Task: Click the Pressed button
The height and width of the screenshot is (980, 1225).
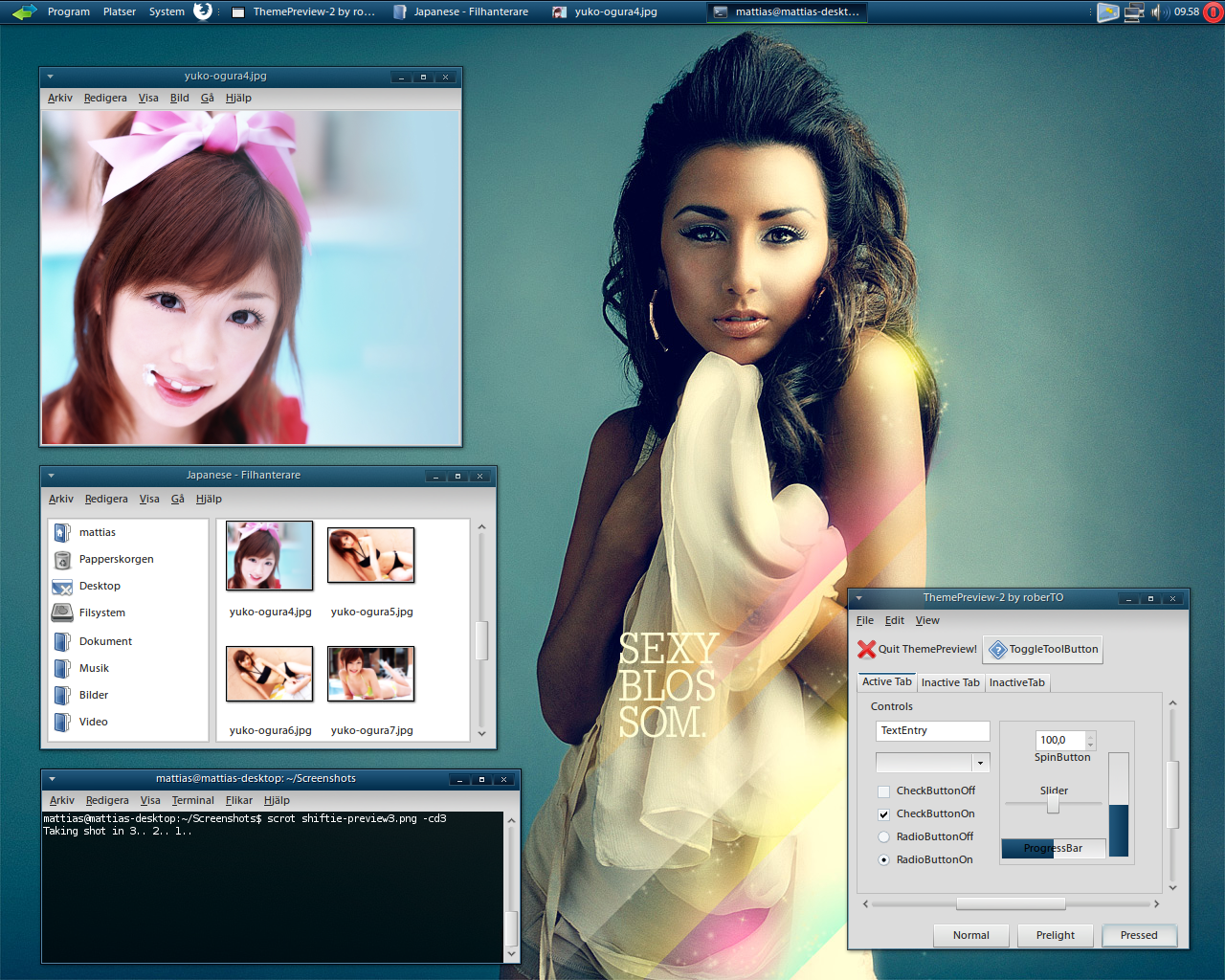Action: click(1139, 936)
